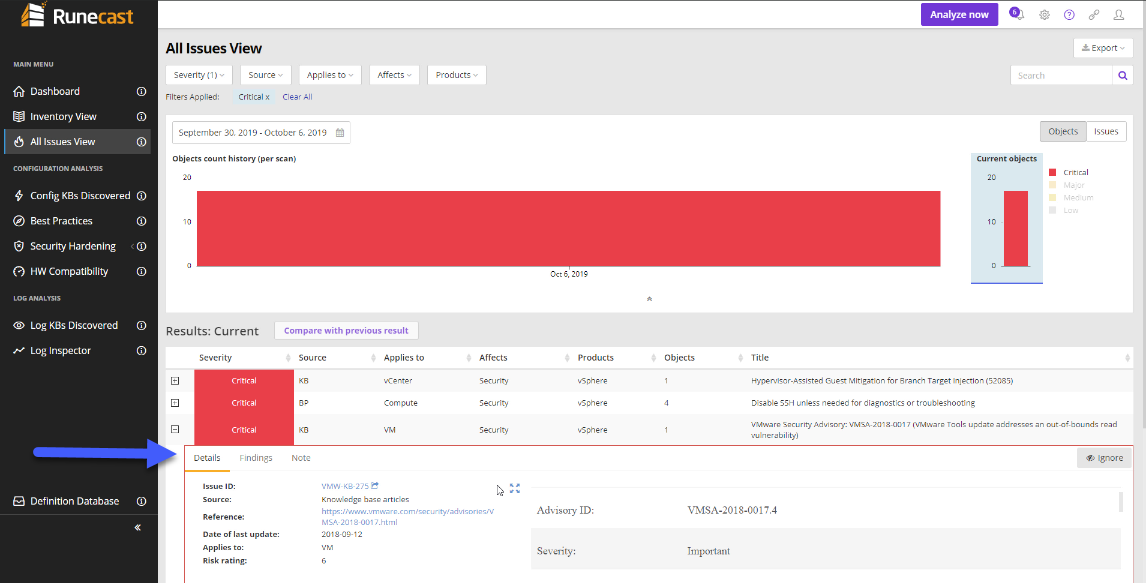Click external link icon beside VMW-KB-275

pos(375,486)
